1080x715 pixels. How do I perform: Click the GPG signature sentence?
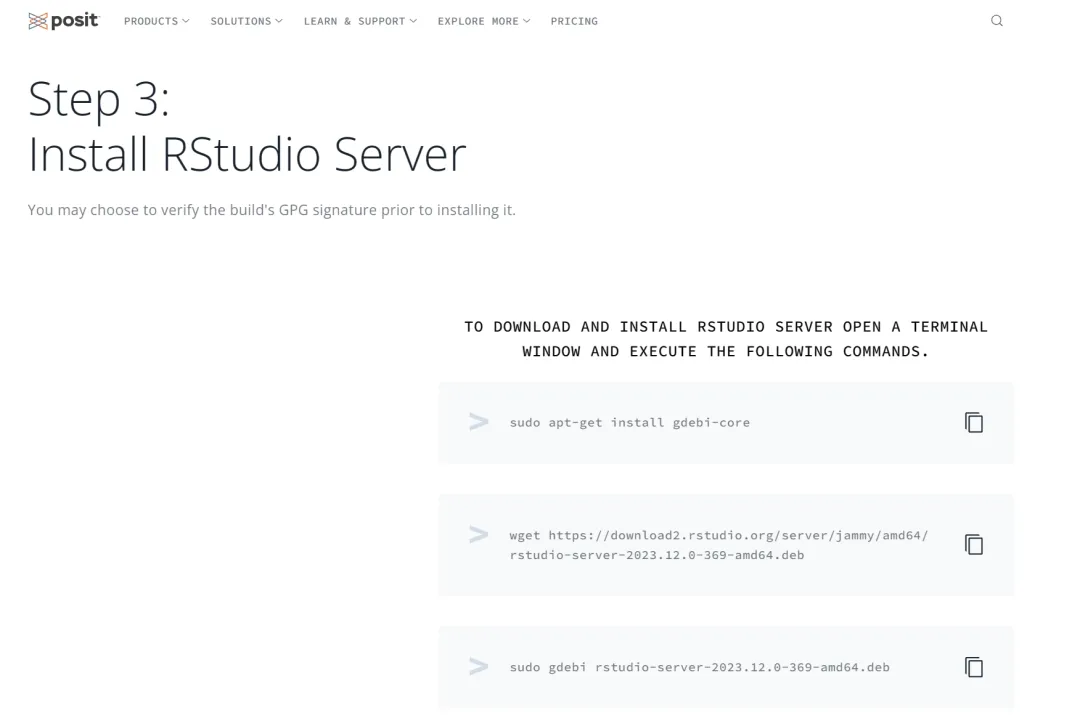point(271,209)
